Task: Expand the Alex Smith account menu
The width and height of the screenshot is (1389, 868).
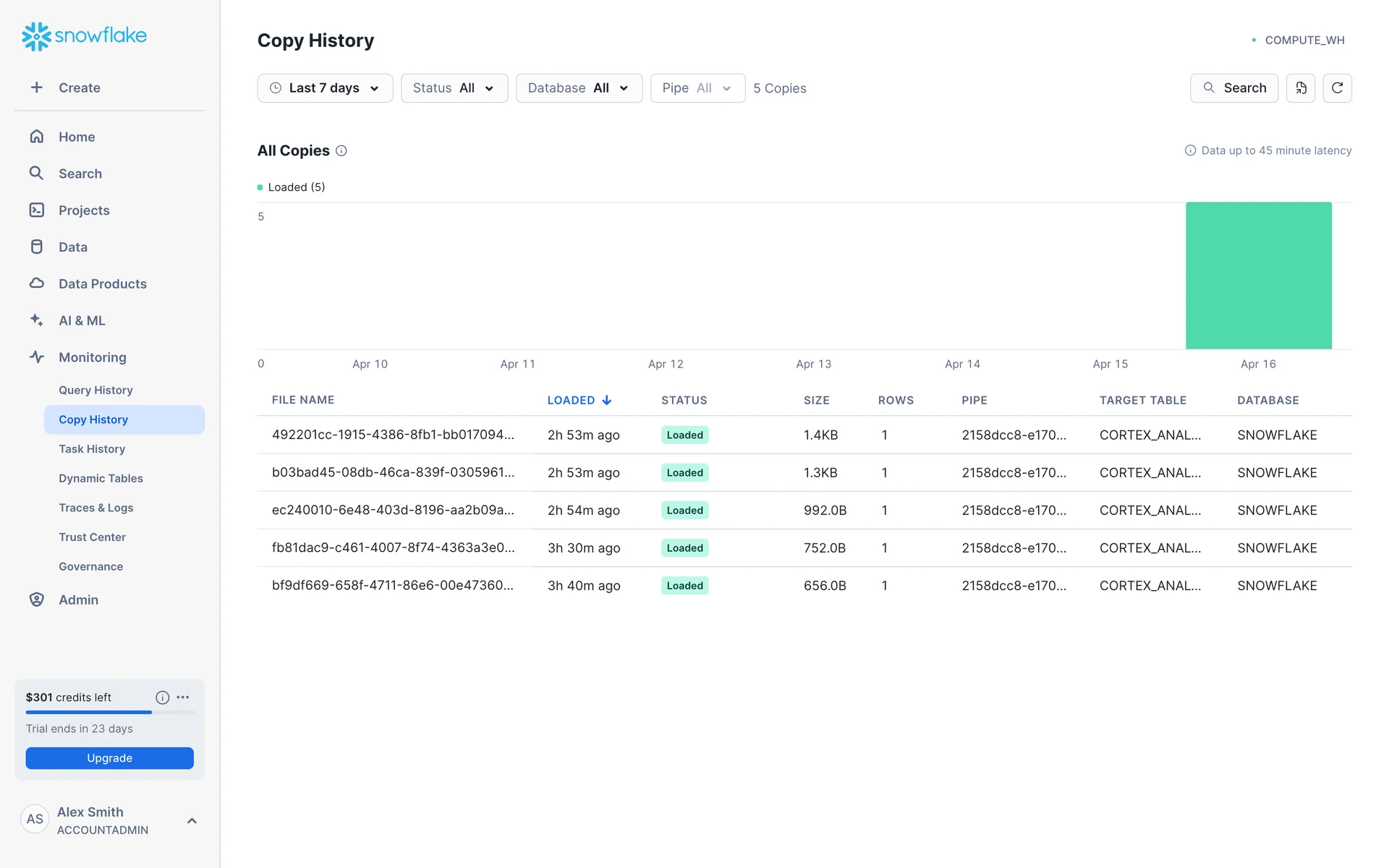Action: tap(192, 820)
